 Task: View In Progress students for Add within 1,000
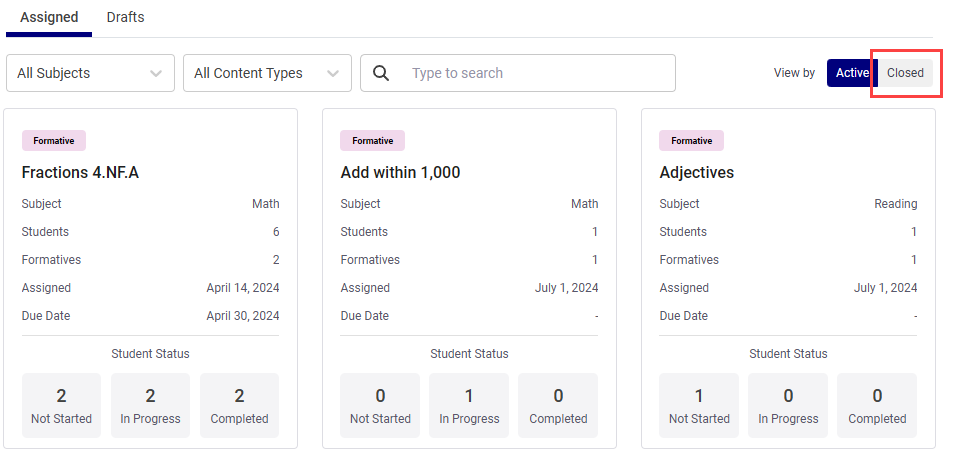pos(469,405)
